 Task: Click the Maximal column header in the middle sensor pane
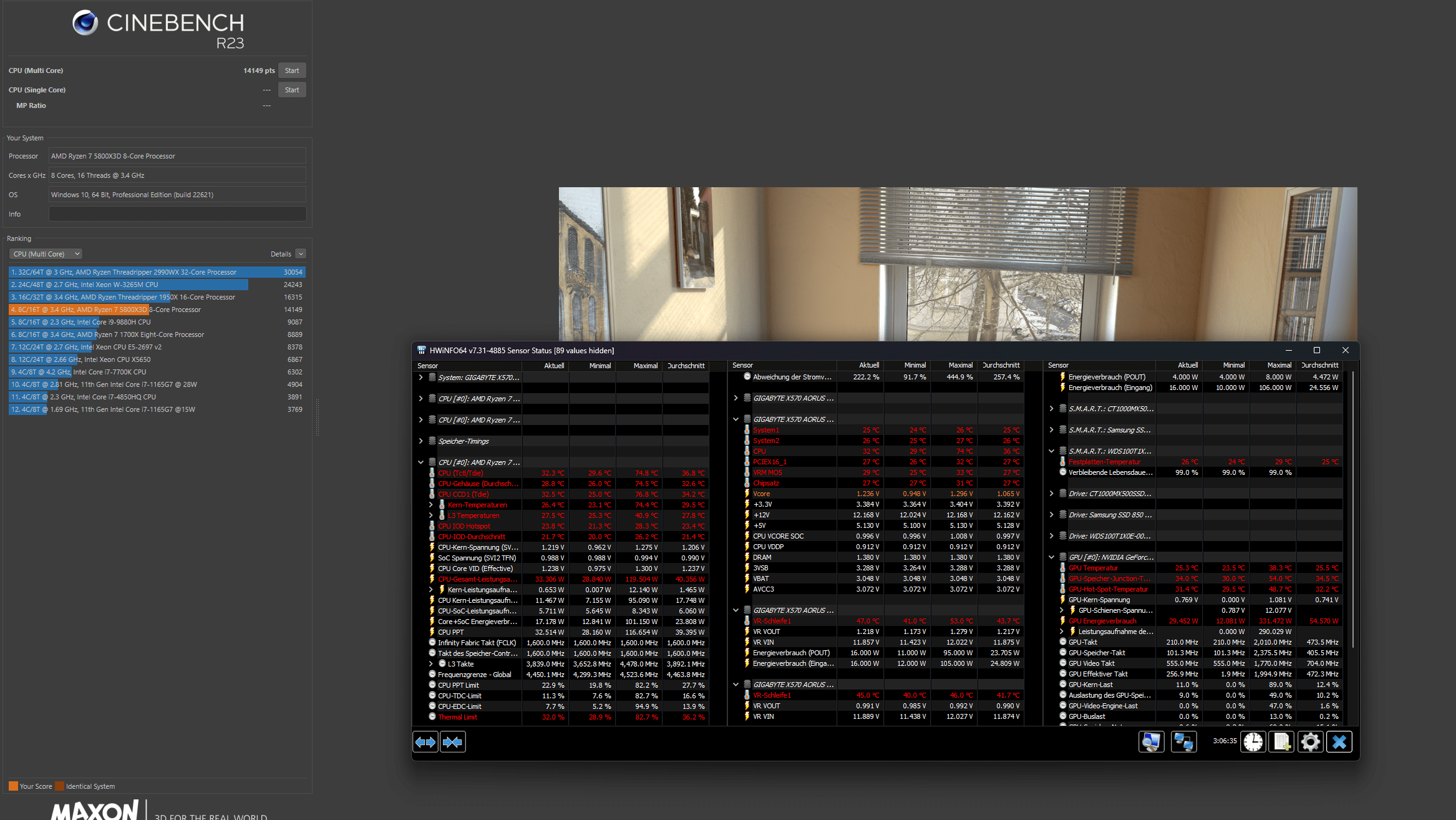961,365
